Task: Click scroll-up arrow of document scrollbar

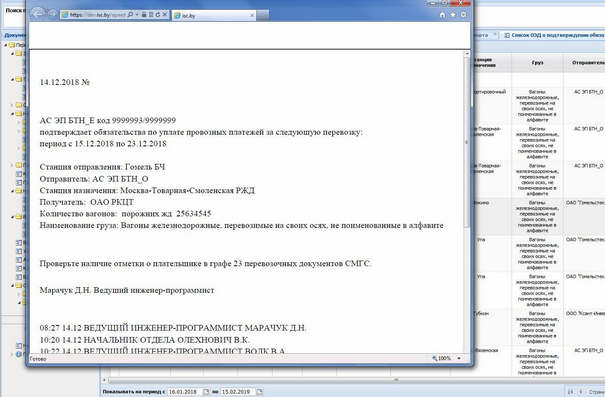Action: pyautogui.click(x=467, y=54)
